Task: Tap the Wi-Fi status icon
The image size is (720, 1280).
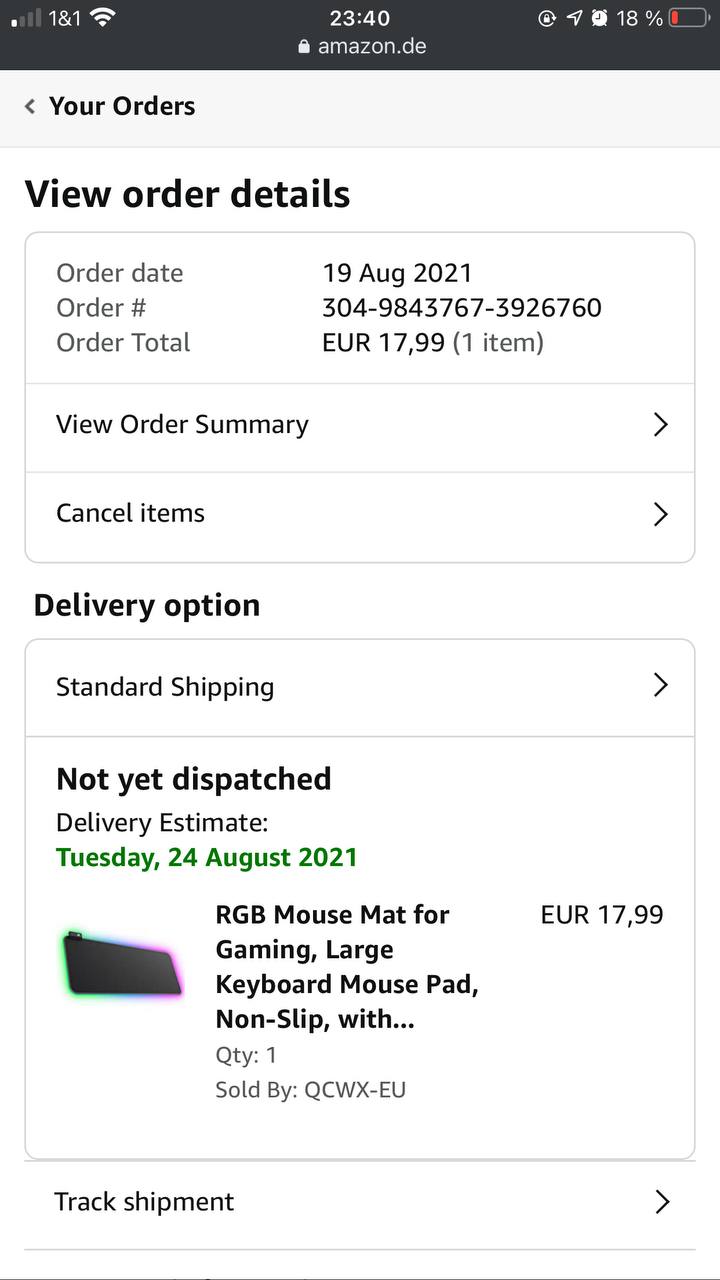Action: (101, 17)
